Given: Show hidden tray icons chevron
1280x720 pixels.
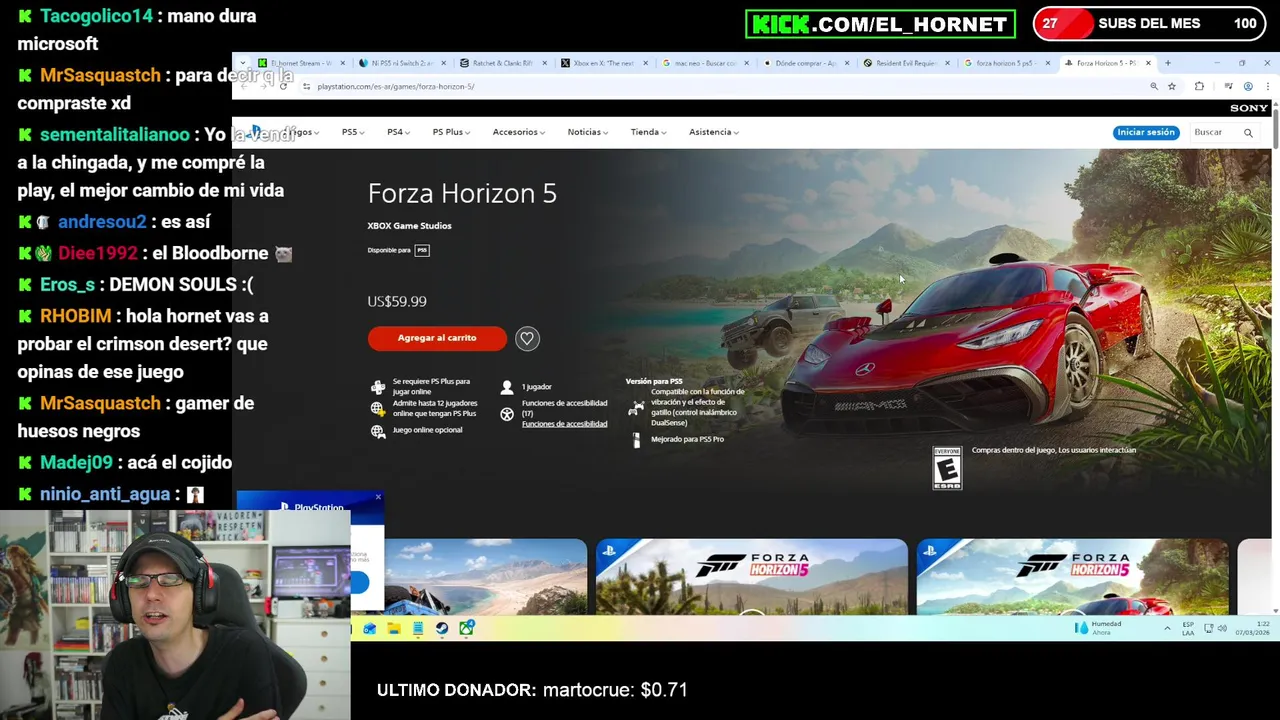Looking at the screenshot, I should pos(1167,628).
